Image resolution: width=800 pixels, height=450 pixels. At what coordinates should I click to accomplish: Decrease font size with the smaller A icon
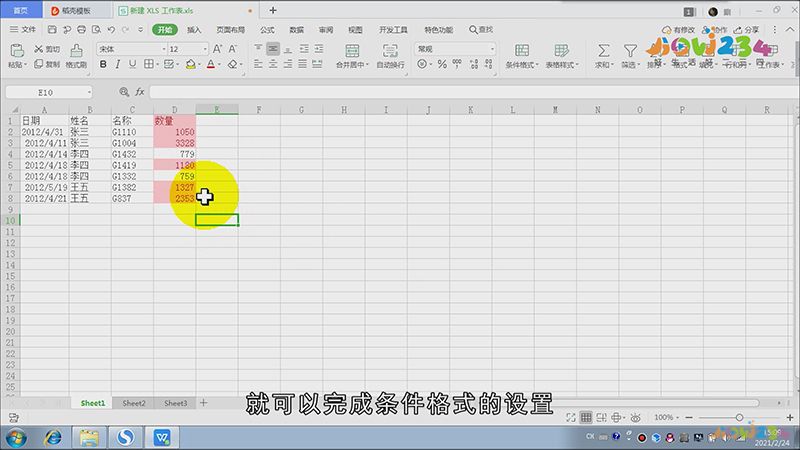233,49
